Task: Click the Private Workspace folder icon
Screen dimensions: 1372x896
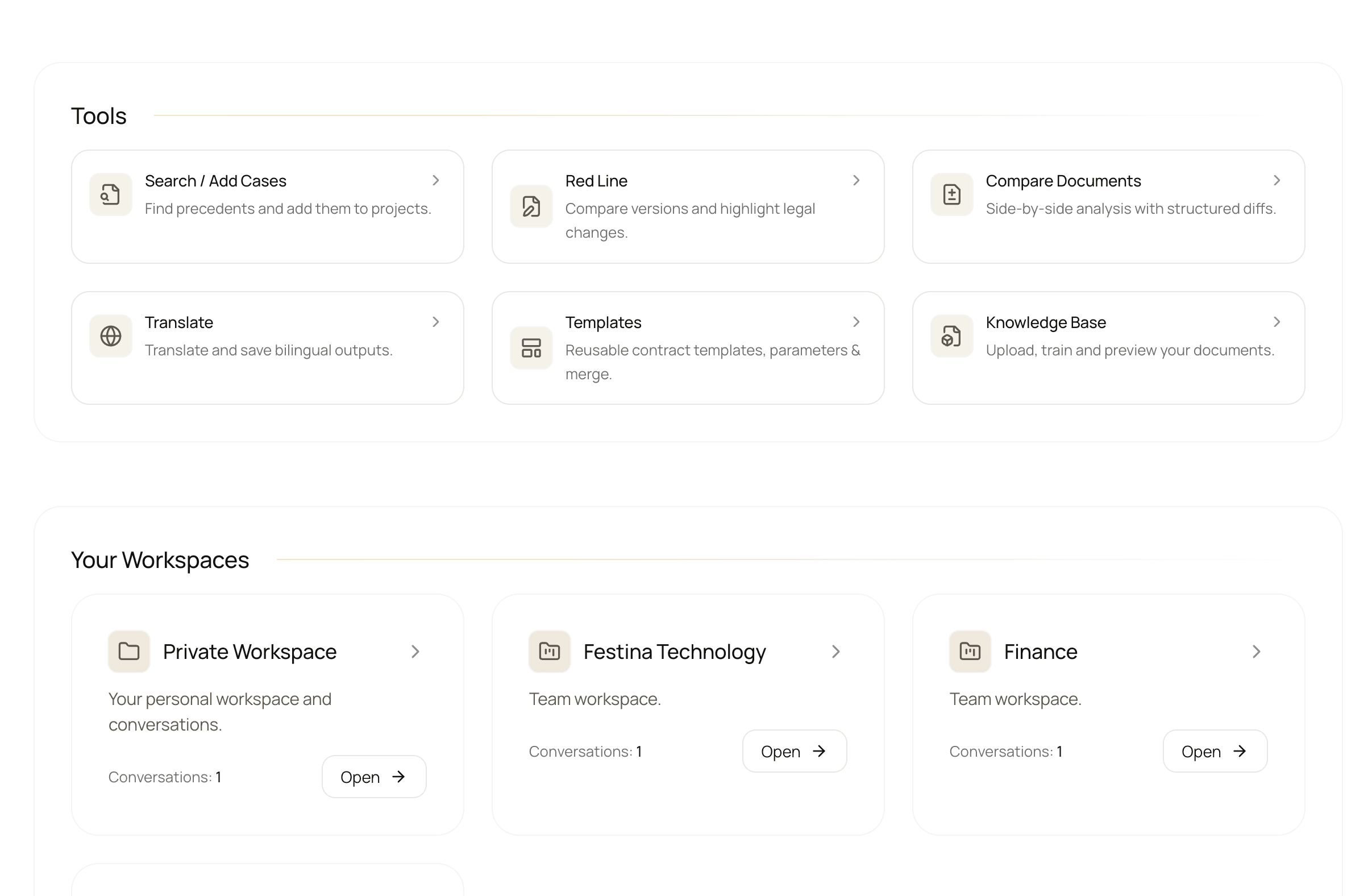Action: pyautogui.click(x=129, y=652)
